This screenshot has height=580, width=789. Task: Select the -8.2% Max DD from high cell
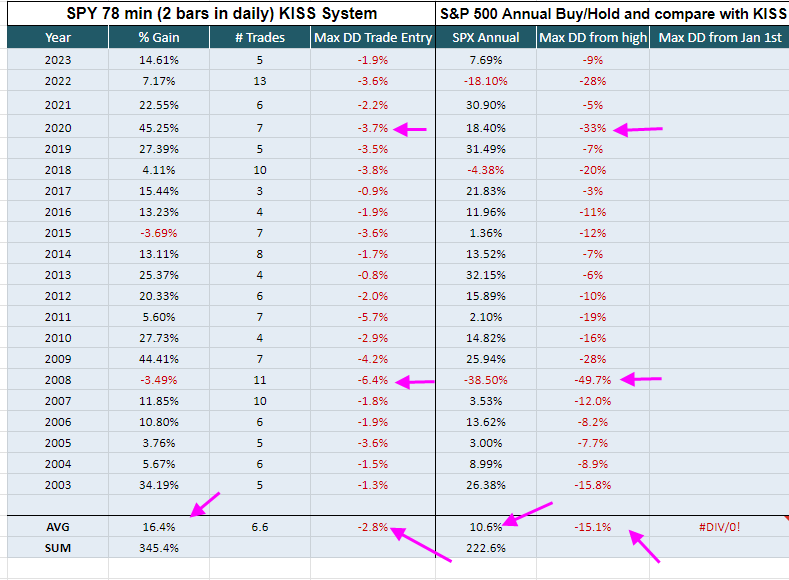pyautogui.click(x=593, y=422)
